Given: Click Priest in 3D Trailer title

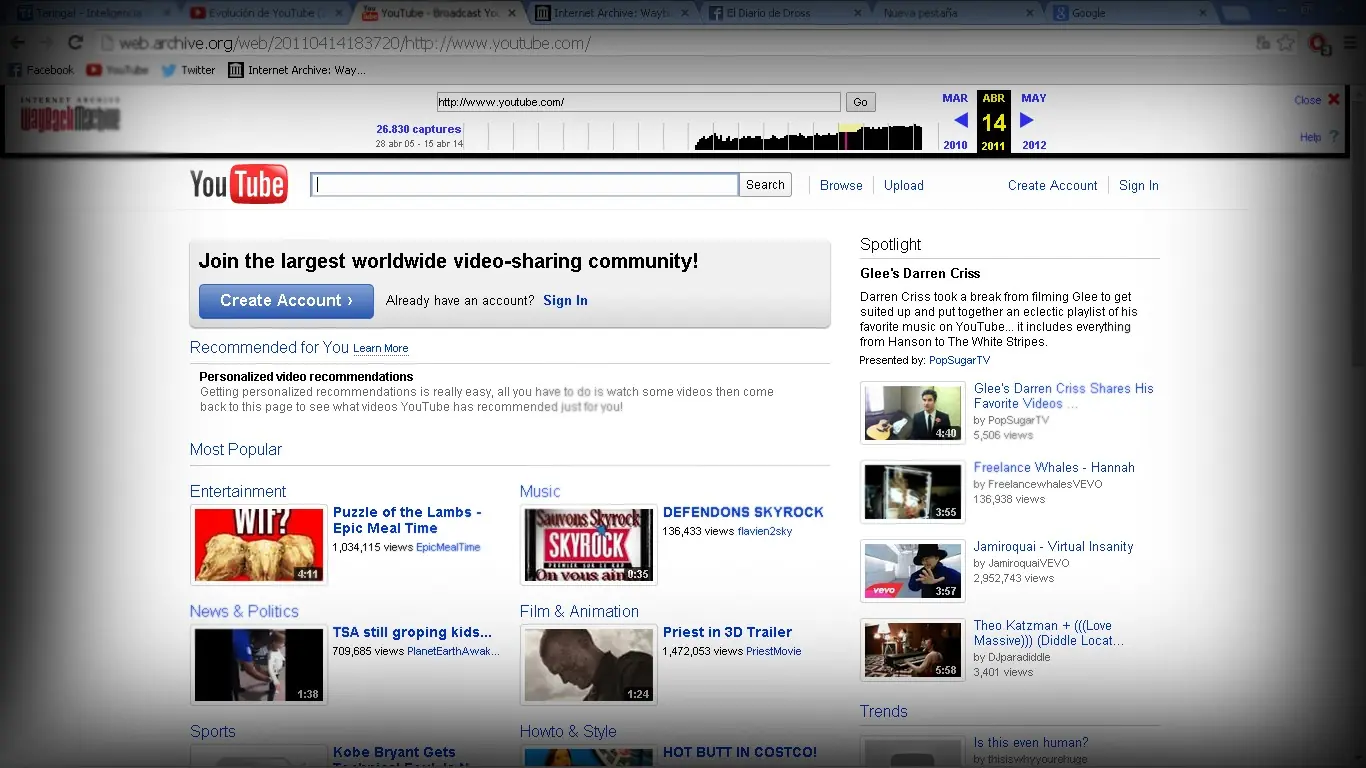Looking at the screenshot, I should [x=727, y=632].
